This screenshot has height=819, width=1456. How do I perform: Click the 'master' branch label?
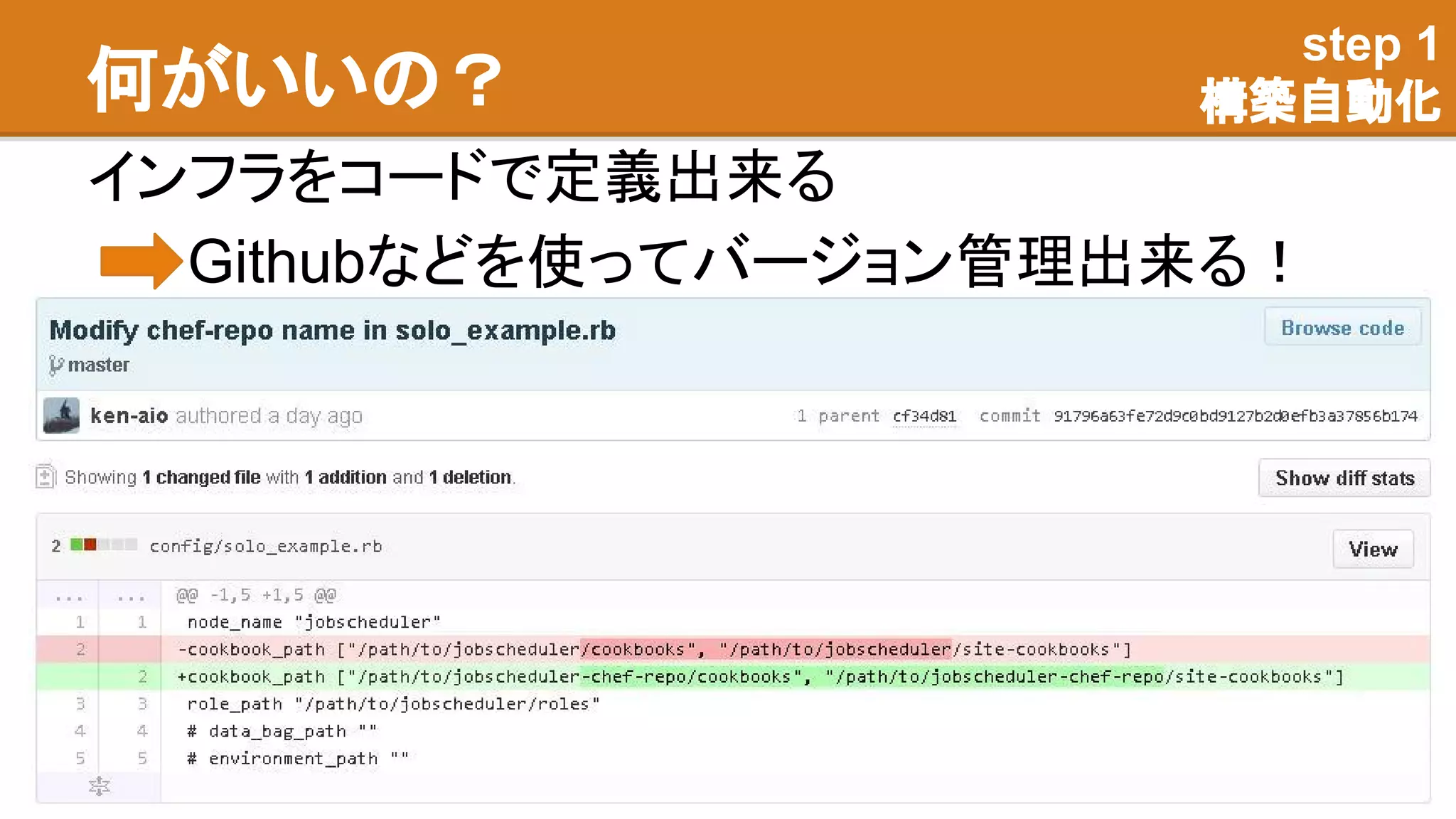point(98,365)
